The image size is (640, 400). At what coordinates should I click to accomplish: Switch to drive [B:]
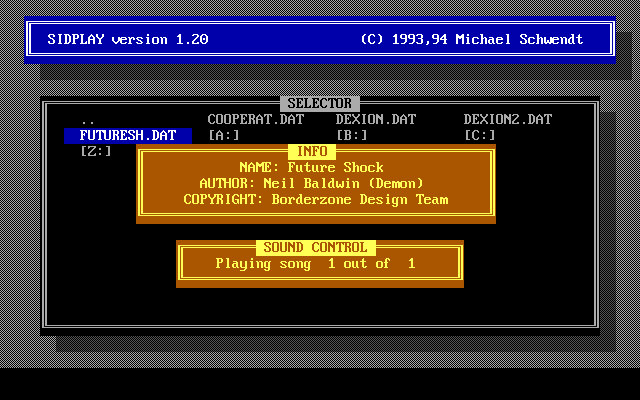[x=351, y=136]
